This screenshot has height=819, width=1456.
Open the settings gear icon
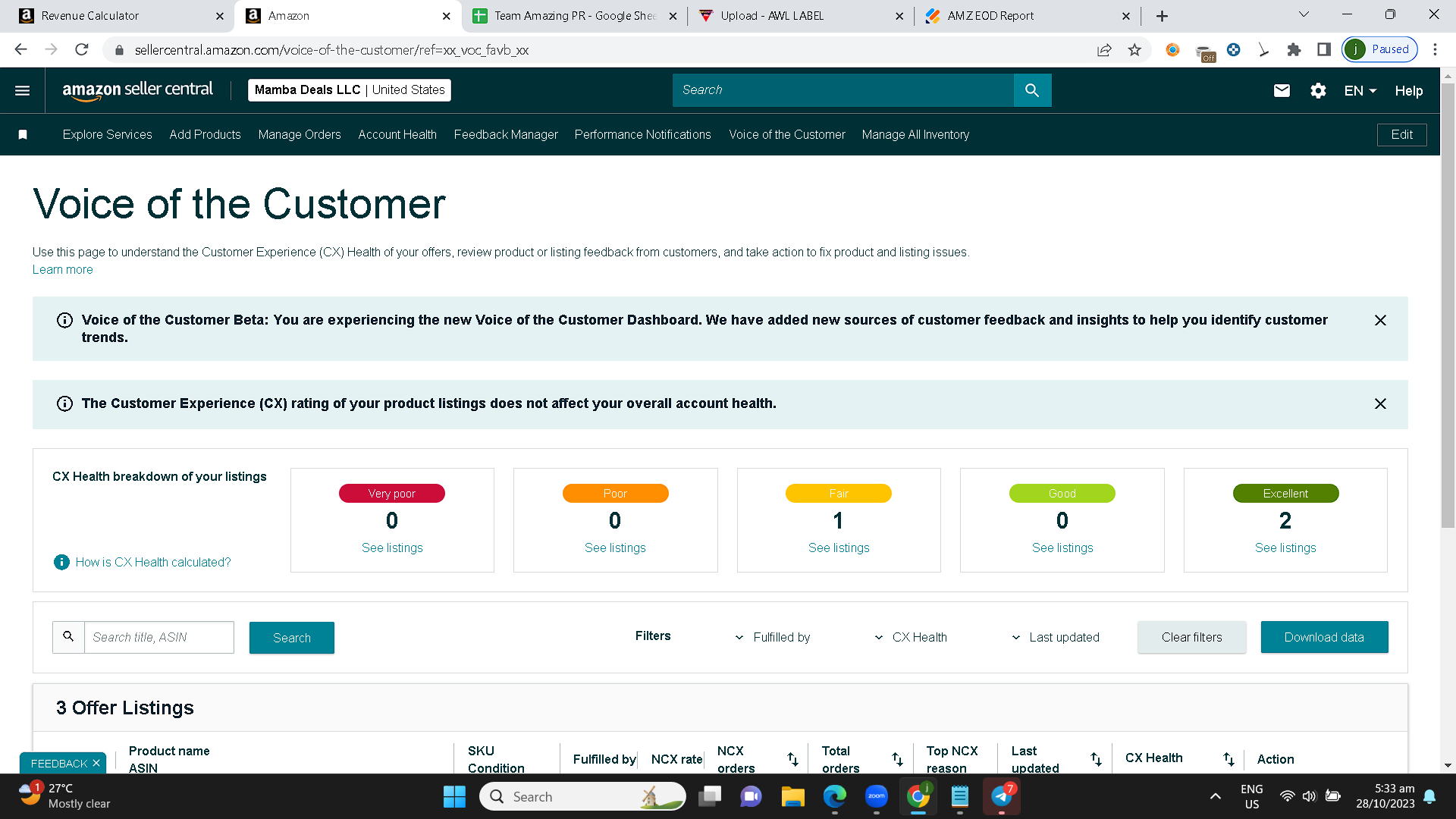[1318, 90]
